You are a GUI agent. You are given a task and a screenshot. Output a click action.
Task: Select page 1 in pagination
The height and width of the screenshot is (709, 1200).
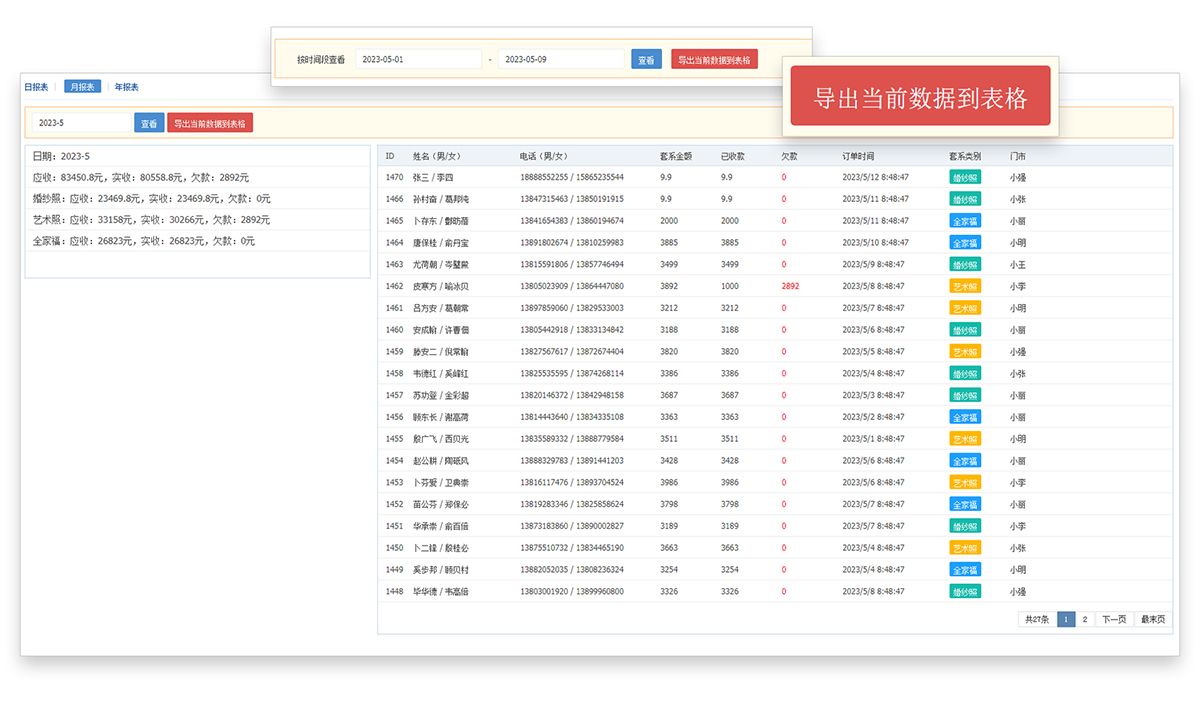point(1066,619)
